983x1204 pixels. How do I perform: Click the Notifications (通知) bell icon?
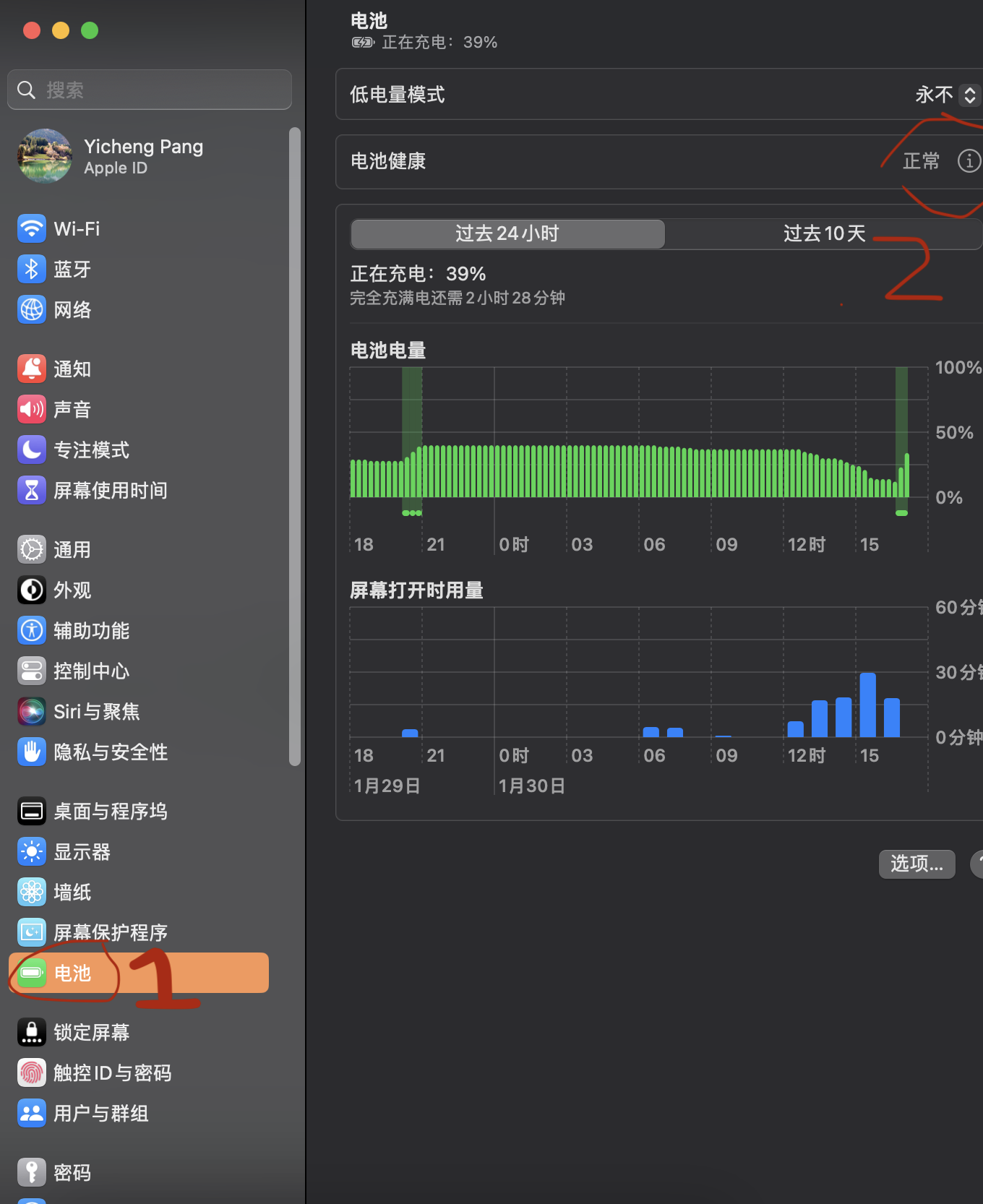click(32, 369)
